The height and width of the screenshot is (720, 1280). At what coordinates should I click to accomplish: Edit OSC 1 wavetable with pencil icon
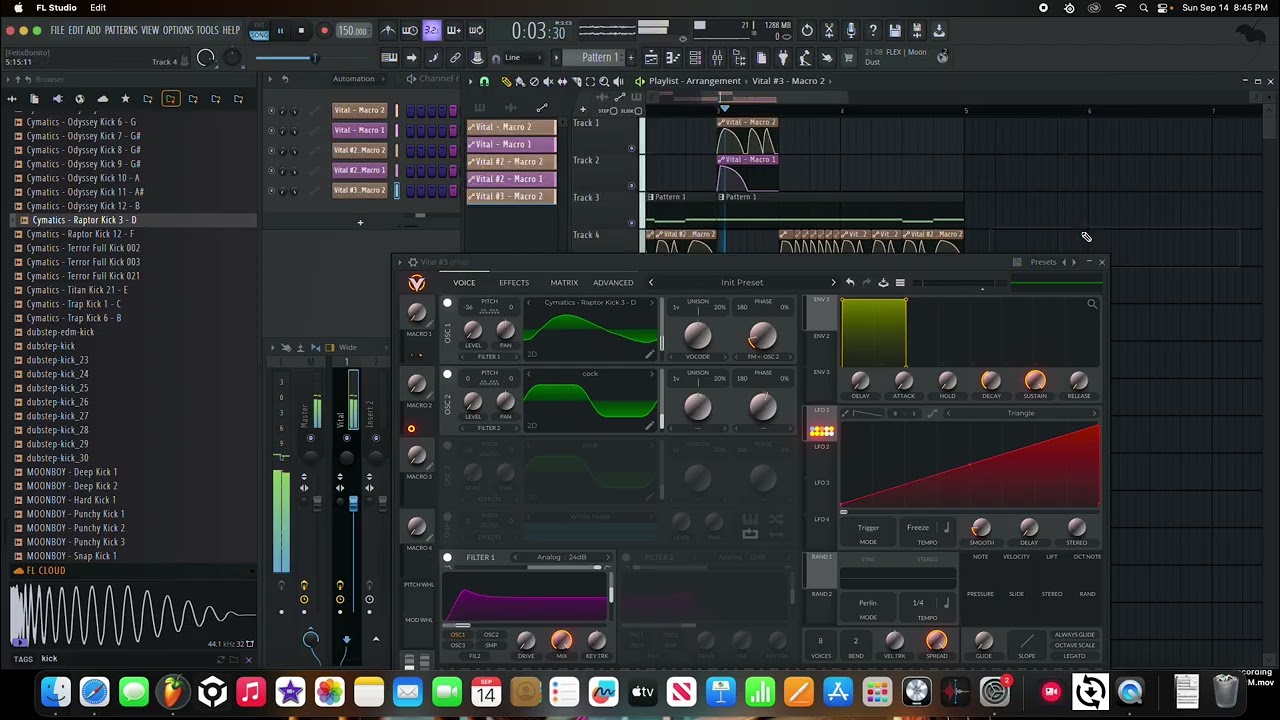649,354
